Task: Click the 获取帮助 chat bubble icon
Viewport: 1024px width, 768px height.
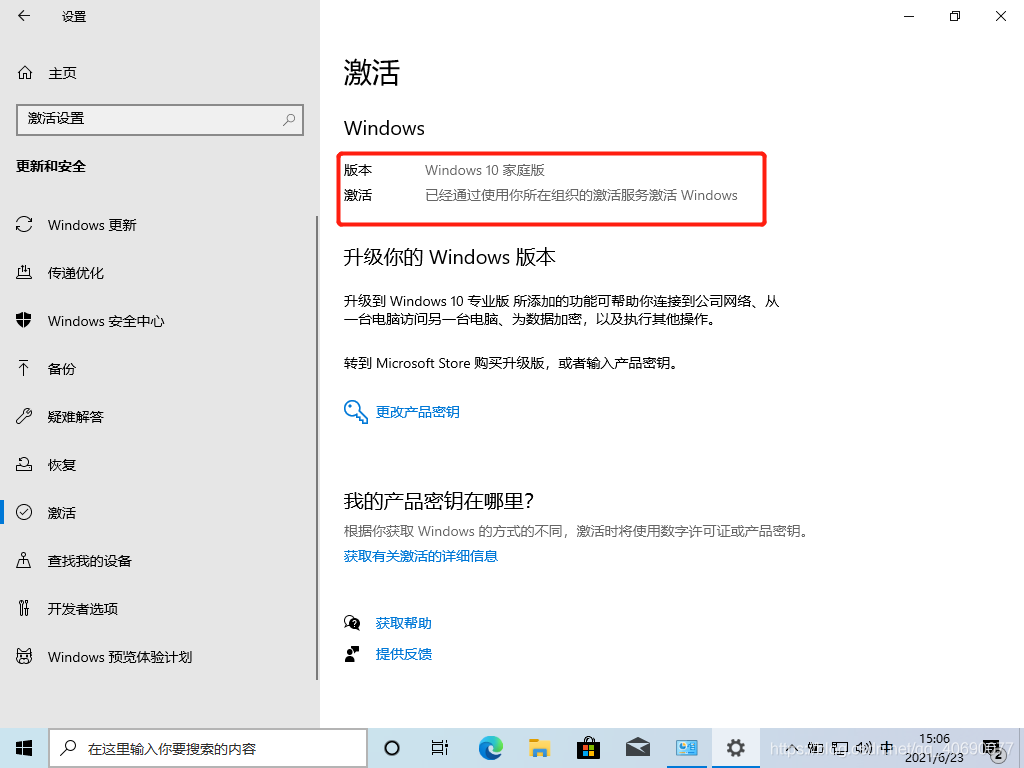Action: coord(352,622)
